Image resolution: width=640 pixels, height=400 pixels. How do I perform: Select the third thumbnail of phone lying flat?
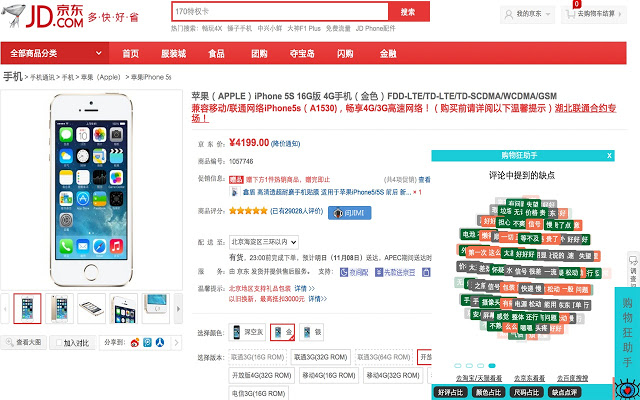[x=91, y=308]
